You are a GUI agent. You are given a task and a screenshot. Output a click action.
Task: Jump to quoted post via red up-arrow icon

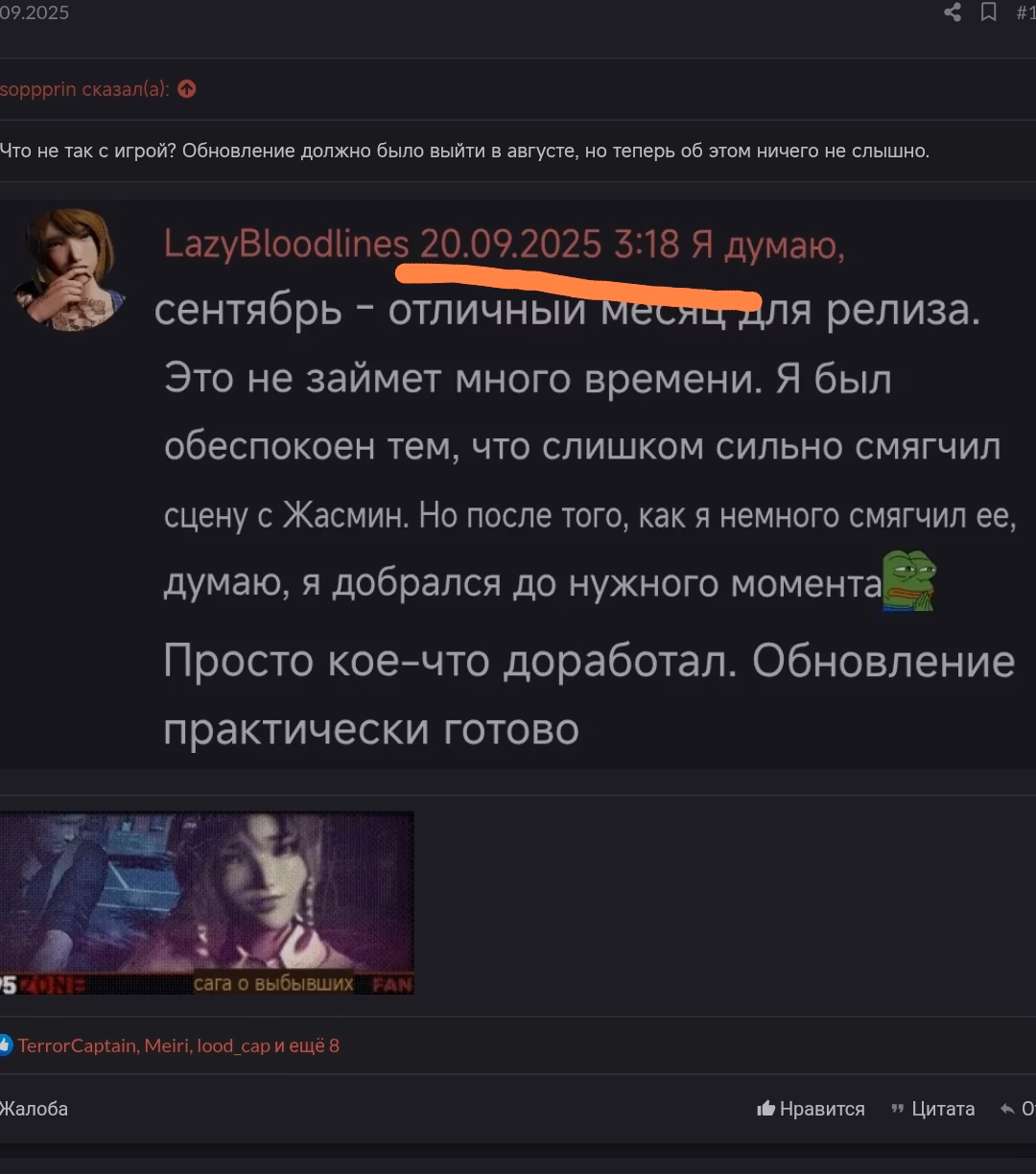(x=187, y=89)
